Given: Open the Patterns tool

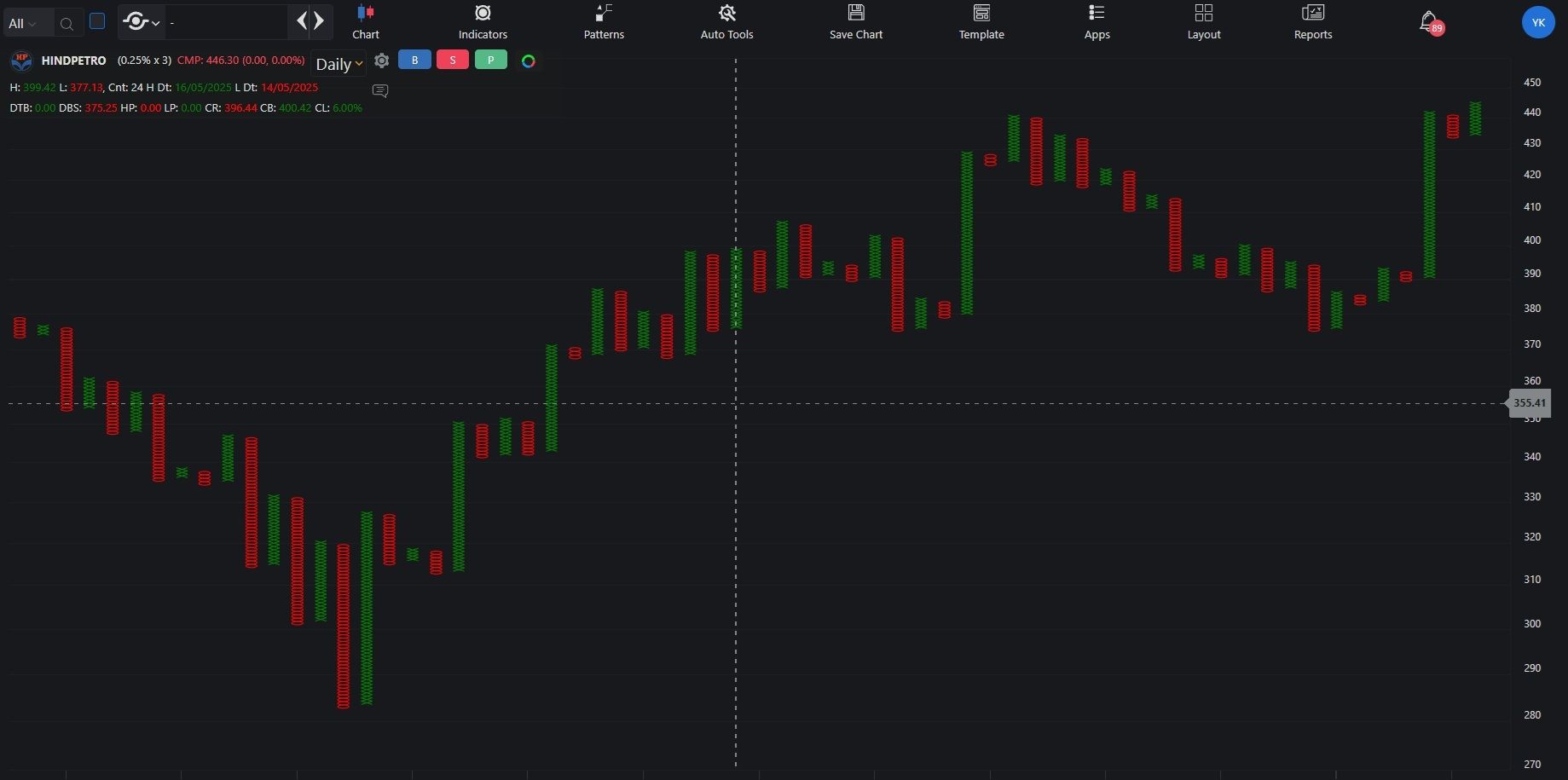Looking at the screenshot, I should (x=604, y=22).
